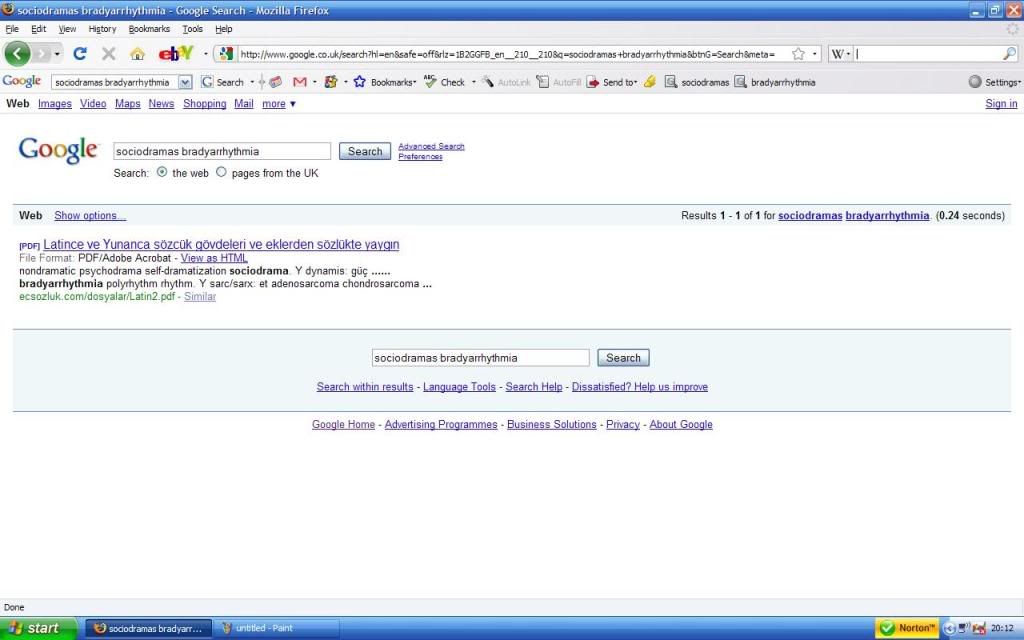The image size is (1024, 640).
Task: Select the 'the web' search option
Action: (162, 172)
